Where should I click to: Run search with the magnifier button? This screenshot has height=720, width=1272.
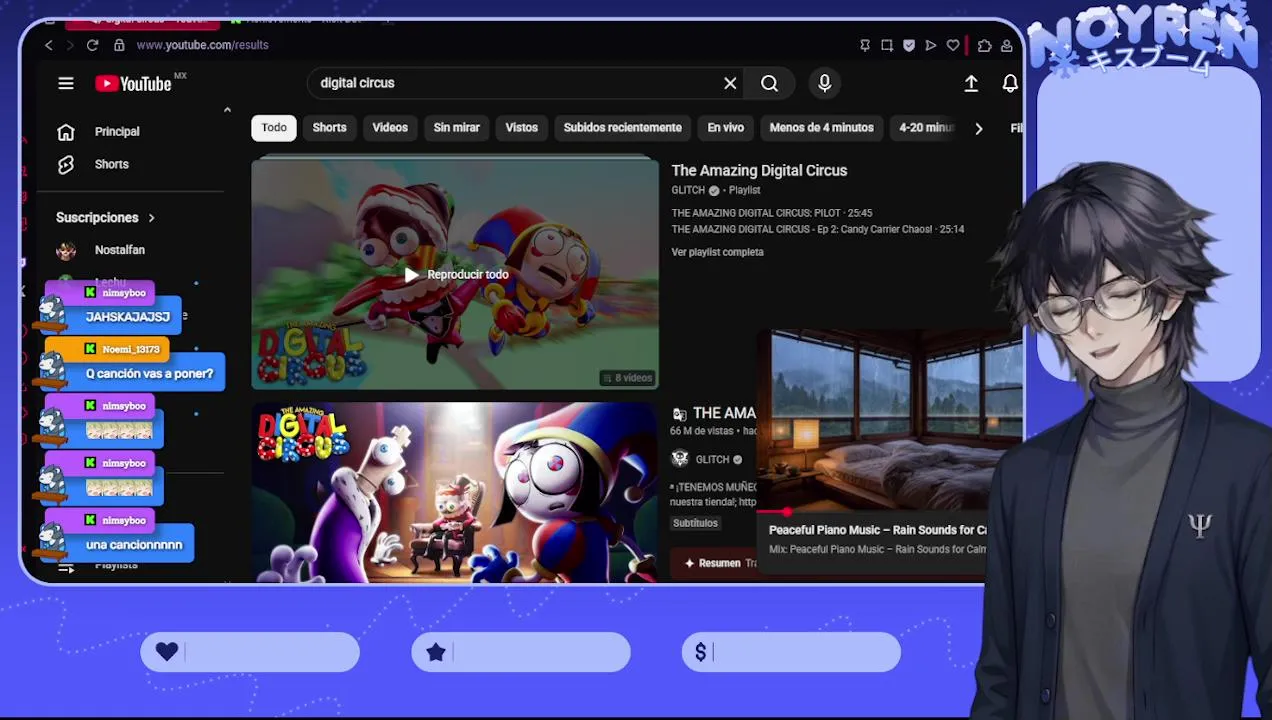(x=769, y=84)
